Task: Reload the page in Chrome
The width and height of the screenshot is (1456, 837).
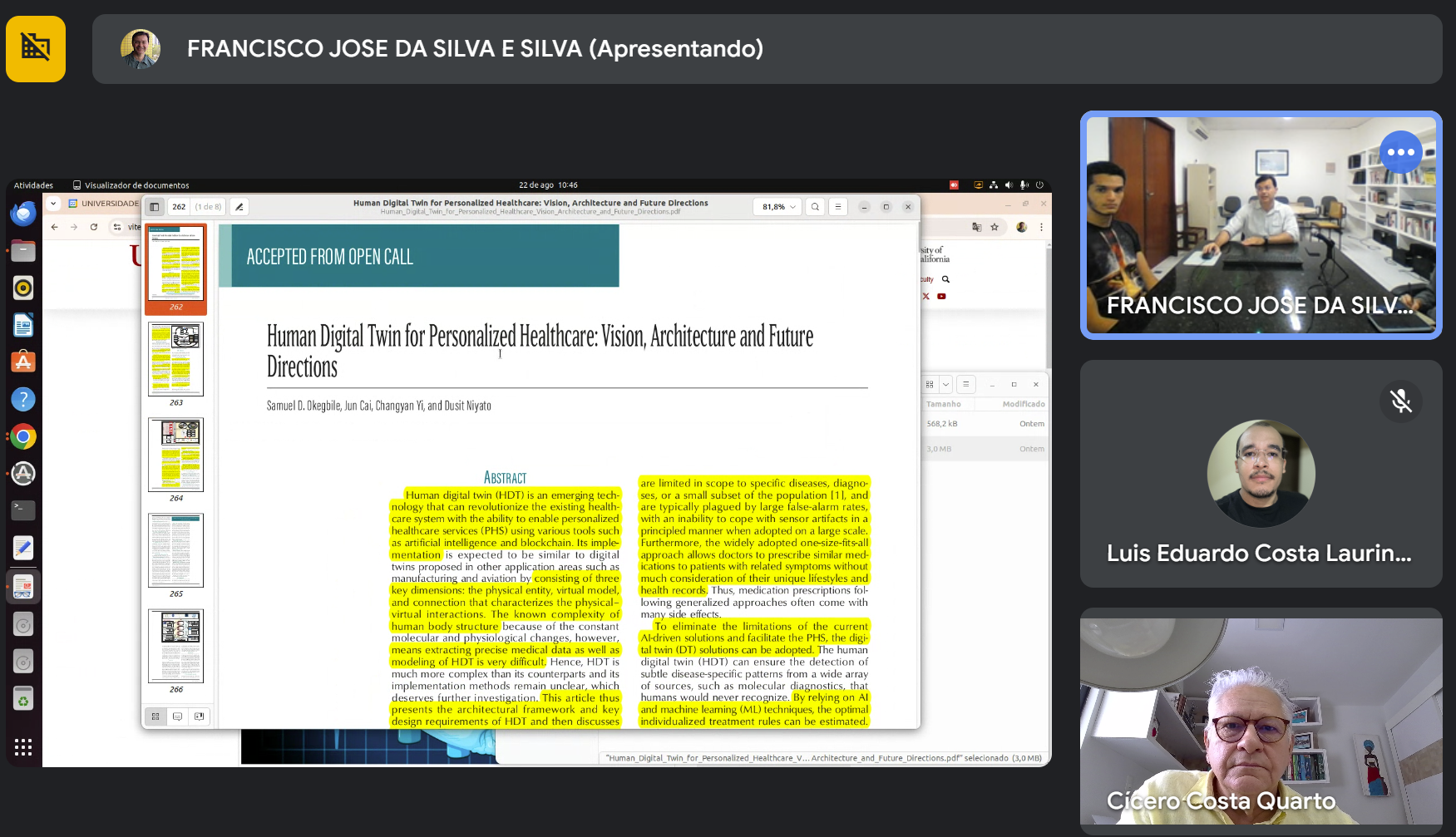Action: tap(94, 227)
